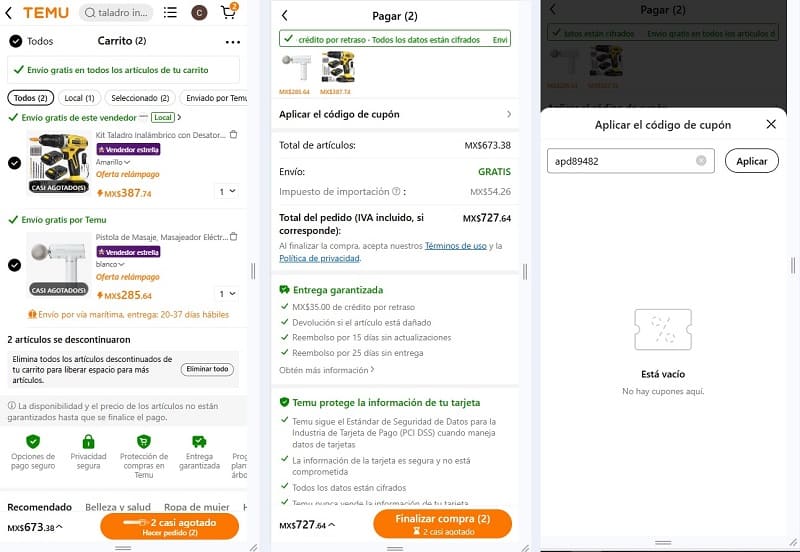Click the user profile avatar icon
Viewport: 800px width, 552px height.
pyautogui.click(x=199, y=12)
